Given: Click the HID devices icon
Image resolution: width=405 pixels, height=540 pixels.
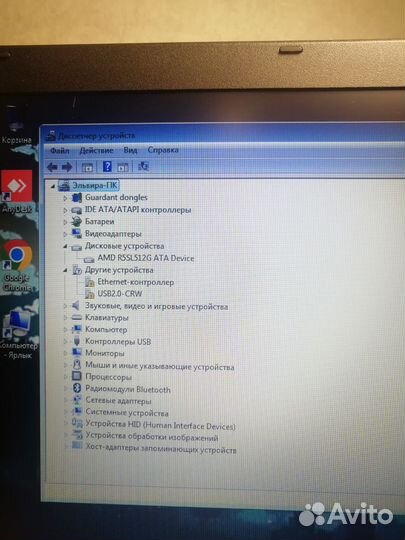Looking at the screenshot, I should coord(77,424).
